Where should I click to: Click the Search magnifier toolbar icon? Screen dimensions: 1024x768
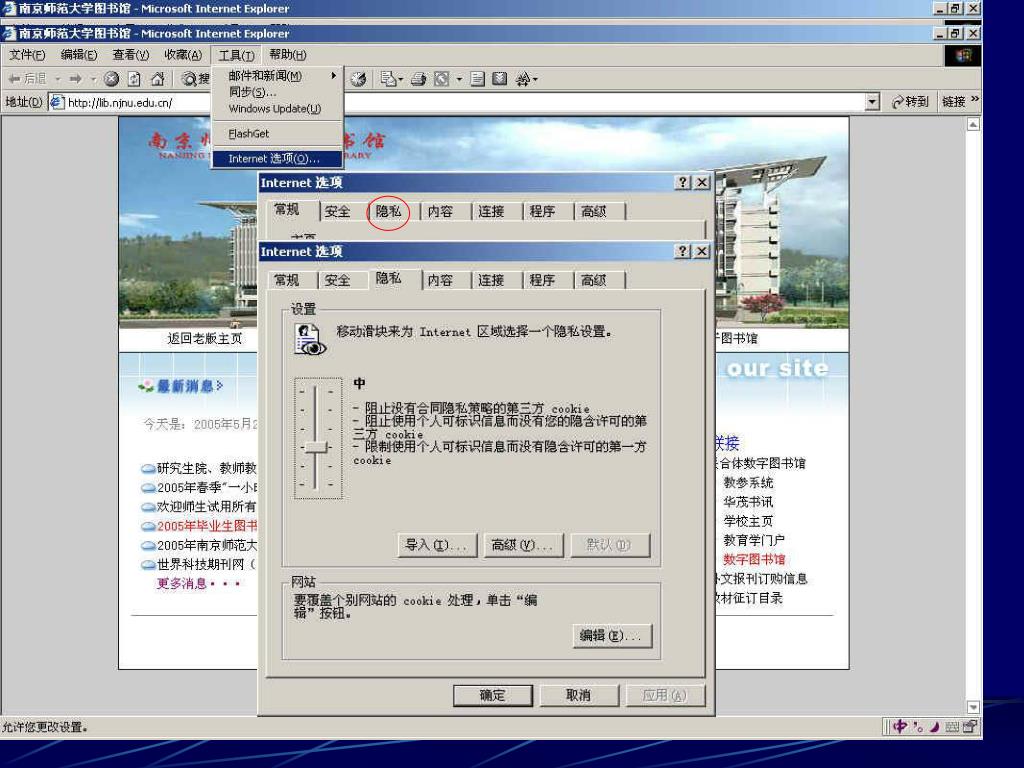click(x=189, y=79)
